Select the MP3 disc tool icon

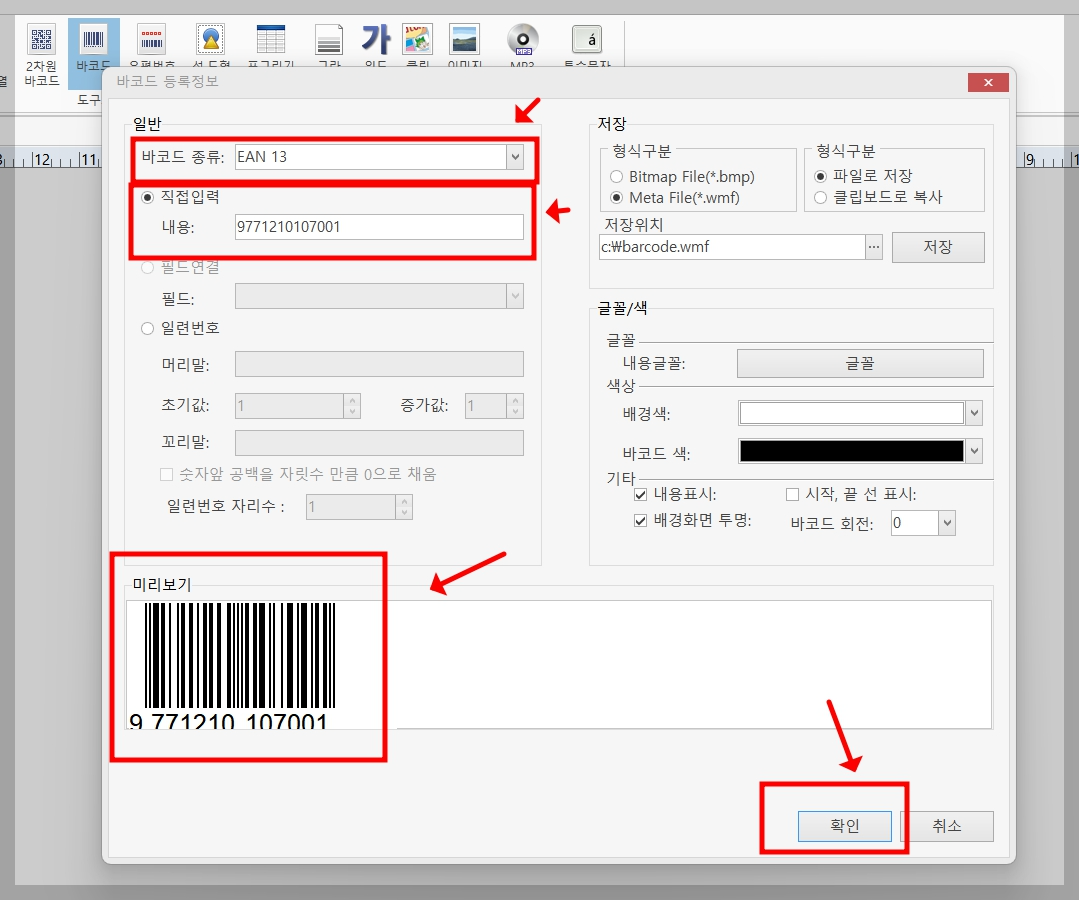pos(523,39)
